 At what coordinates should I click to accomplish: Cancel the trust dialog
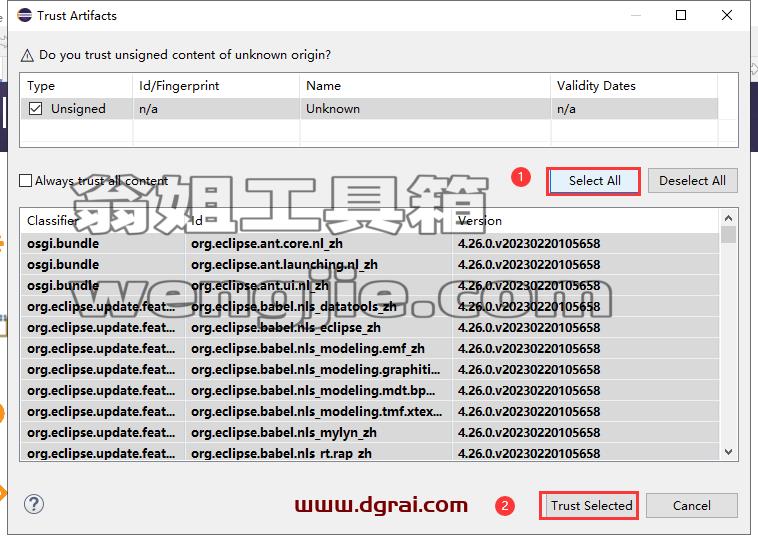coord(692,506)
